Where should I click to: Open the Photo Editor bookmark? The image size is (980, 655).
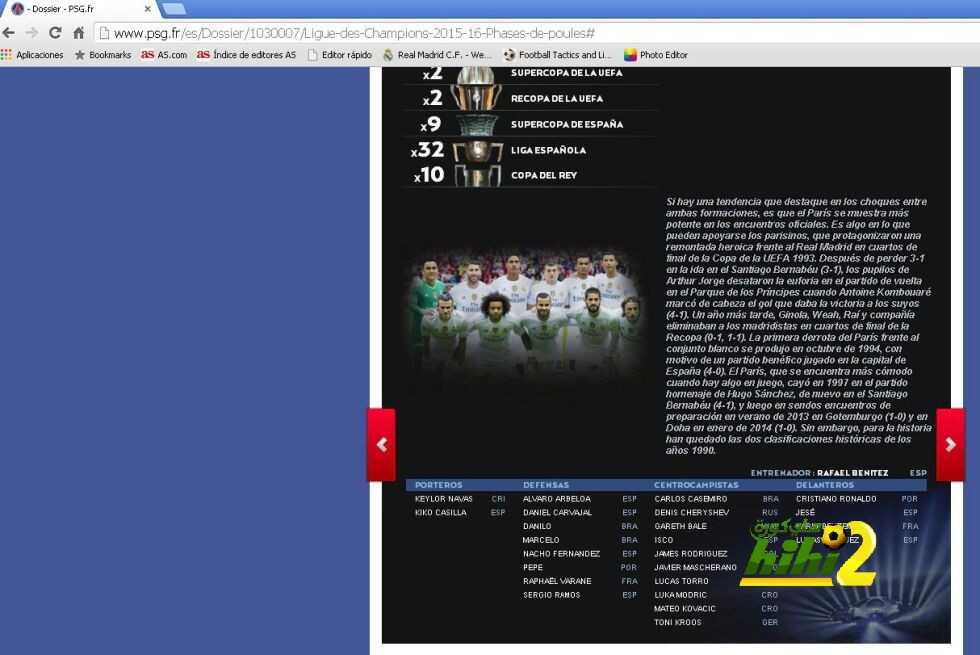coord(656,55)
